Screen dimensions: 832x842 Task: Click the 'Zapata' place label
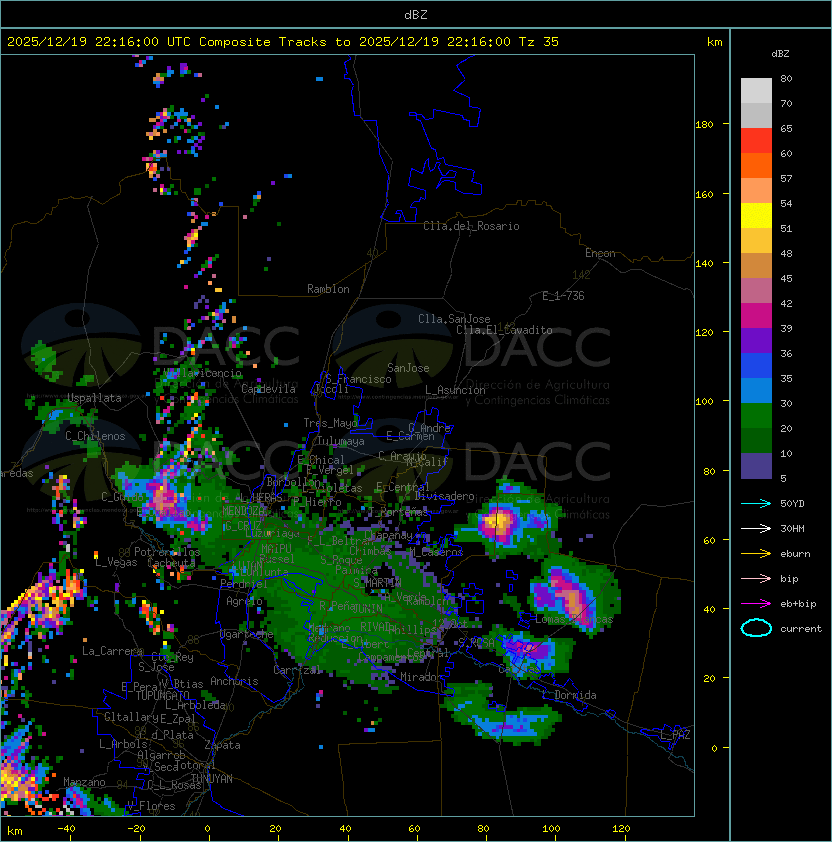point(222,745)
